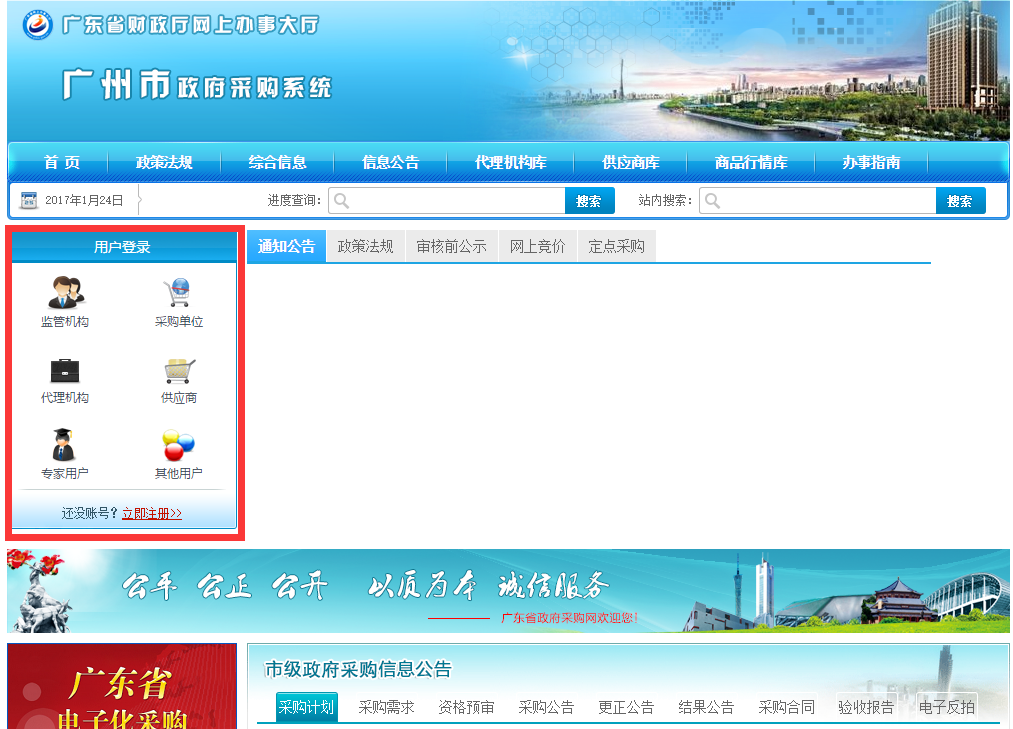Click the 立即注册 registration link
Screen dimensions: 1013x729
click(152, 514)
